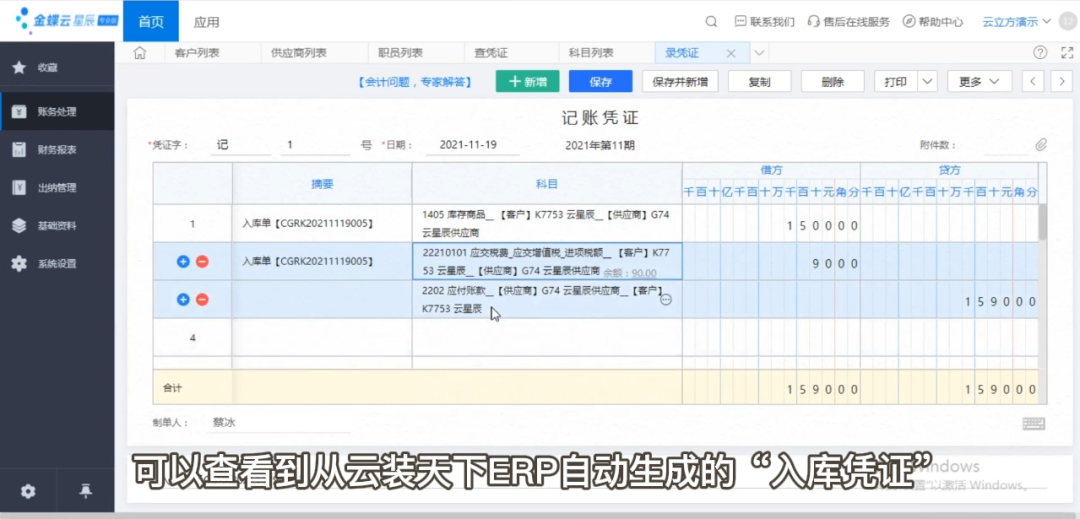Open 联系我们 contact link
The width and height of the screenshot is (1080, 519).
coord(765,21)
